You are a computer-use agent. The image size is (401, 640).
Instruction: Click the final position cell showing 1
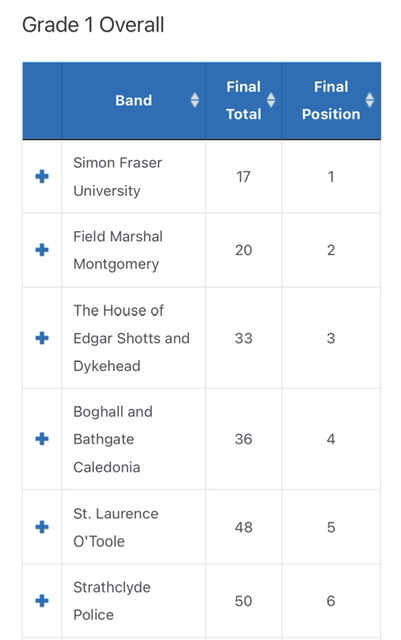pyautogui.click(x=331, y=177)
